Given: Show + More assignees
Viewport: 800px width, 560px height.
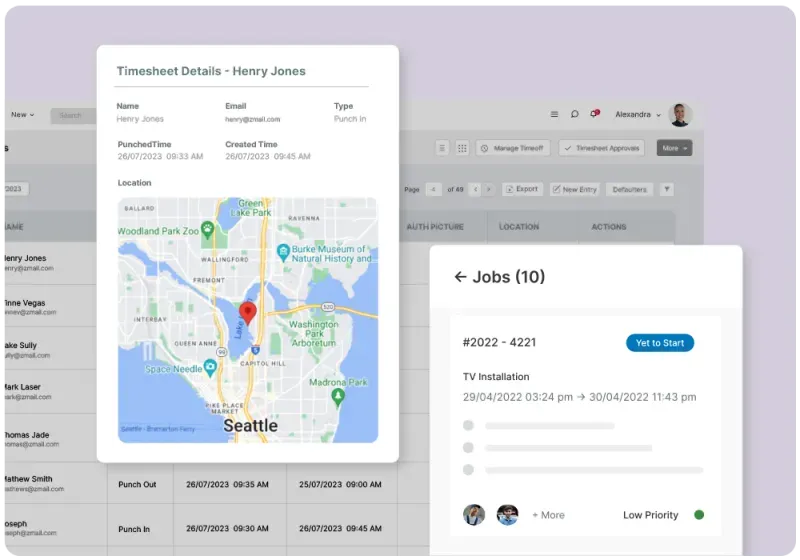Looking at the screenshot, I should click(548, 515).
